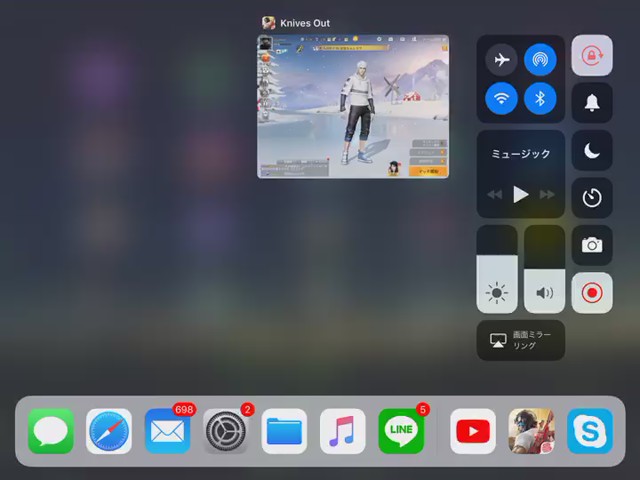Screen dimensions: 640x480
Task: Open the Files app in the dock
Action: [x=284, y=431]
